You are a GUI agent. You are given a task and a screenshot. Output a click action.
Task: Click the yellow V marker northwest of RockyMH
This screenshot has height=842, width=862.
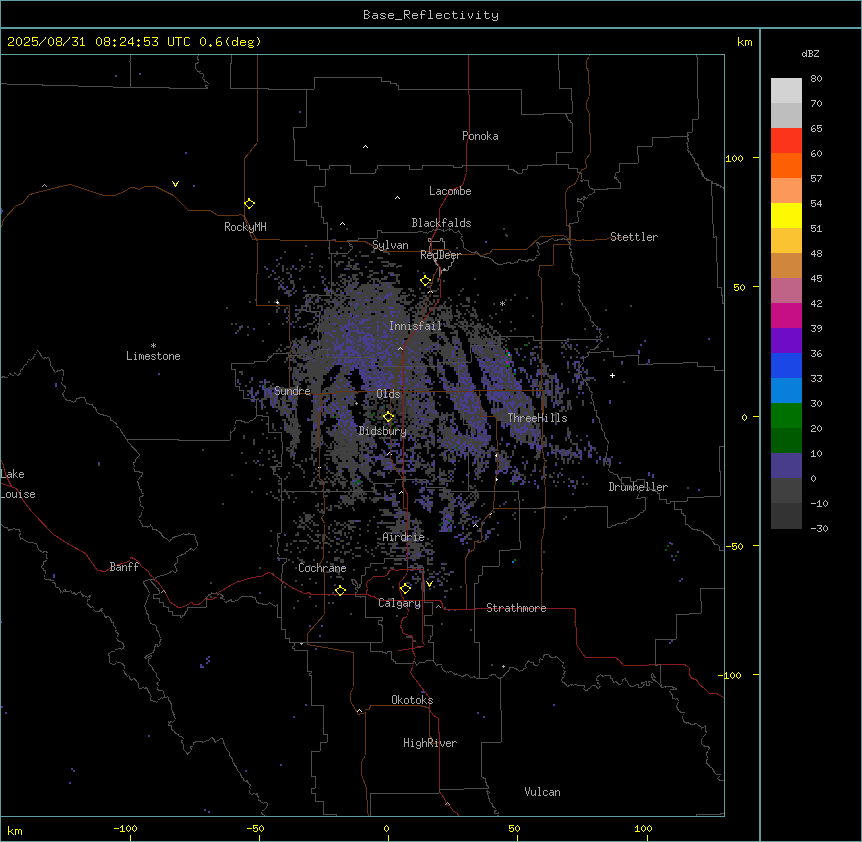(175, 184)
